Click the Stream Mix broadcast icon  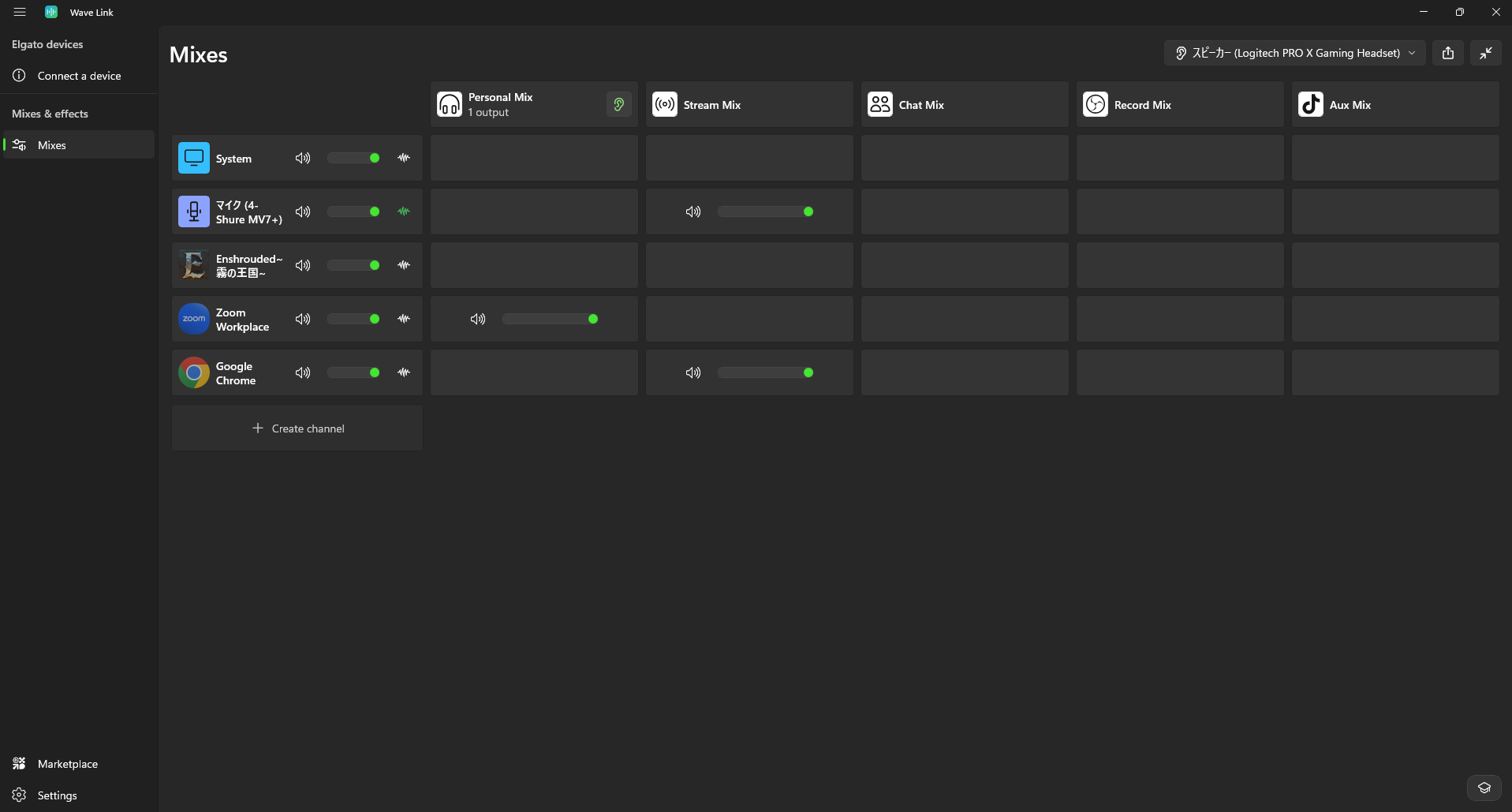pyautogui.click(x=665, y=104)
